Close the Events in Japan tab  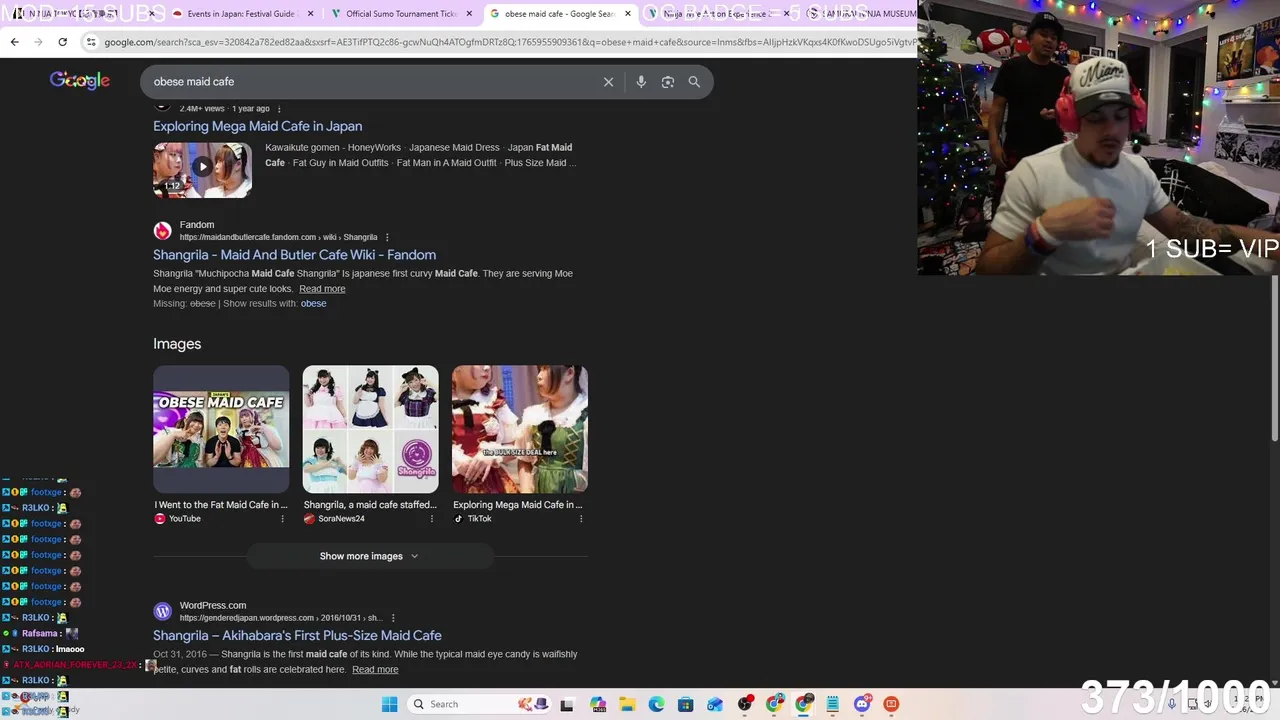click(x=311, y=14)
